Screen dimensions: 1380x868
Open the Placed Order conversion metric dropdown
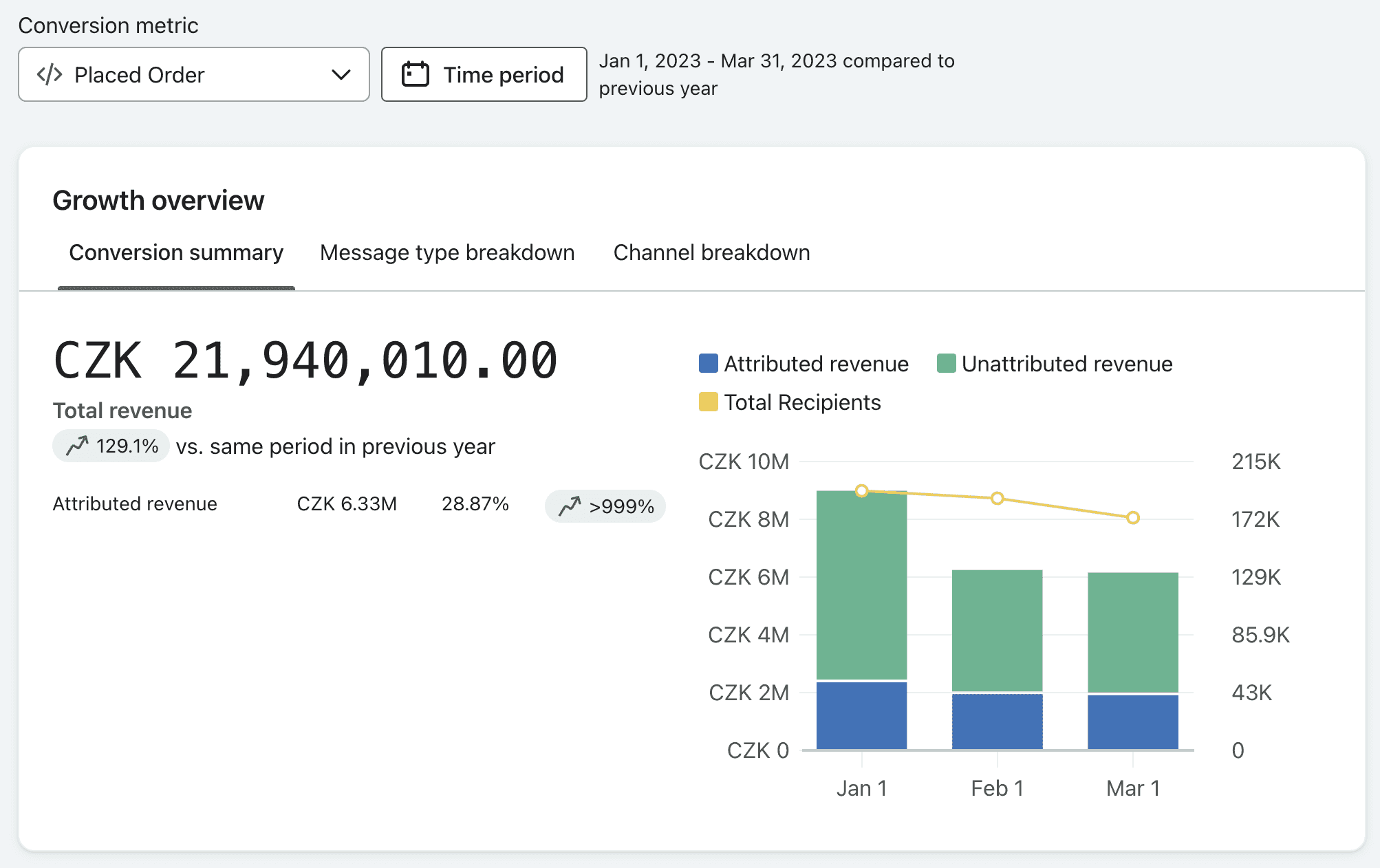(194, 74)
